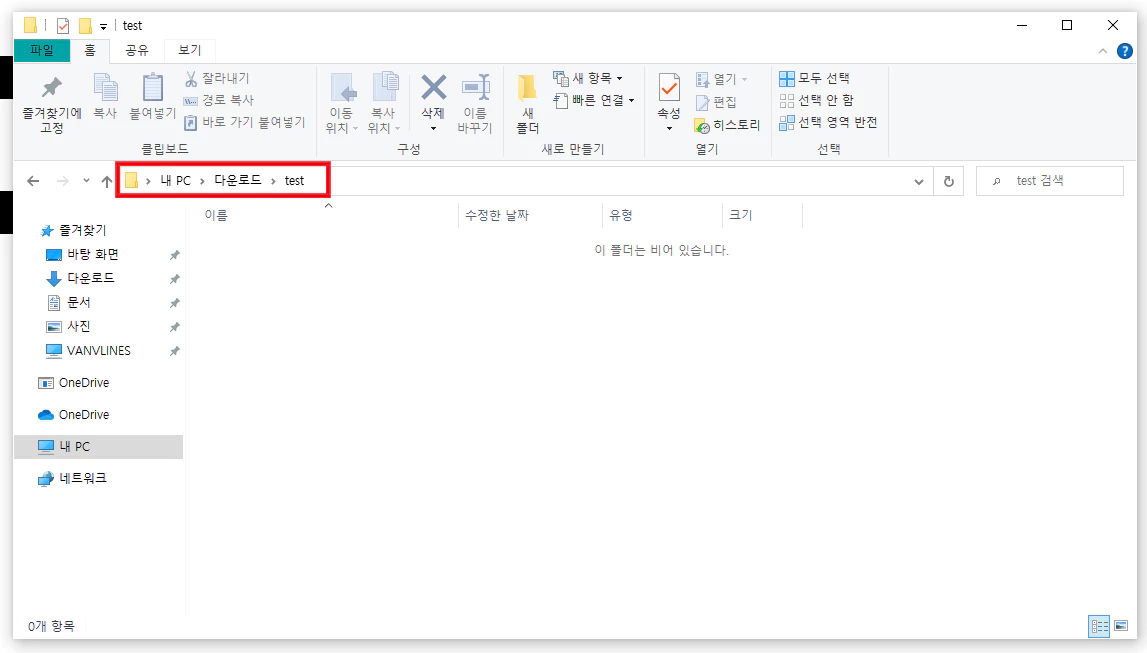This screenshot has width=1147, height=653.
Task: Create a 새 폴더 from ribbon
Action: pos(527,105)
